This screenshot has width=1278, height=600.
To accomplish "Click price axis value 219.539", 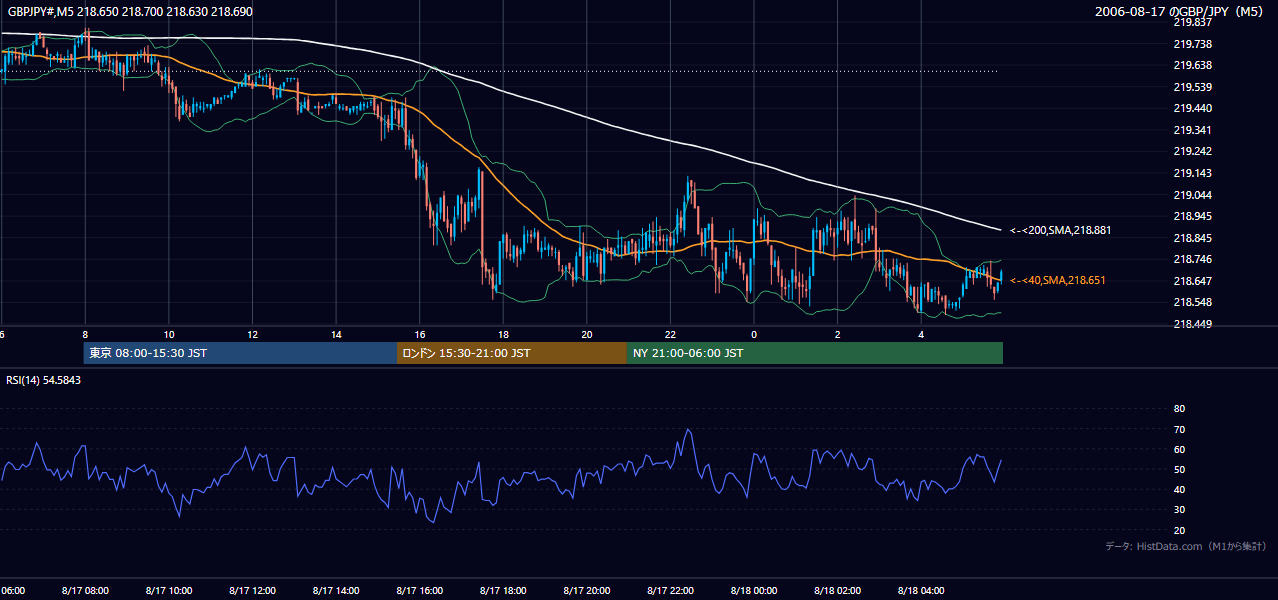I will pyautogui.click(x=1192, y=87).
